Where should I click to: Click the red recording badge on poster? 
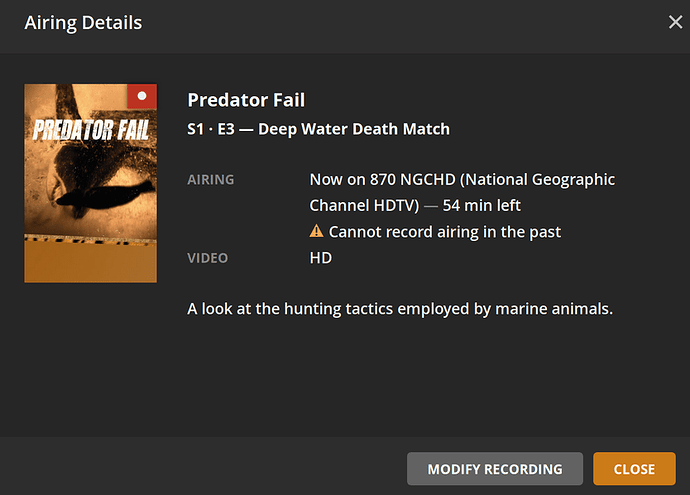142,97
